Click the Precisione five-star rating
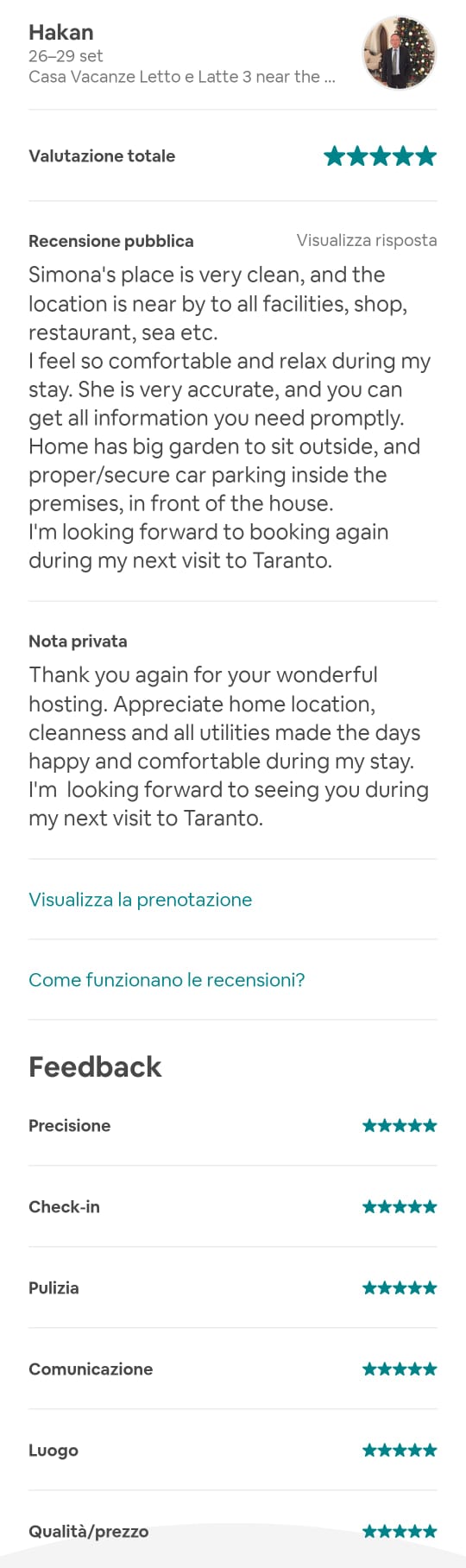Viewport: 466px width, 1568px height. pyautogui.click(x=400, y=1125)
